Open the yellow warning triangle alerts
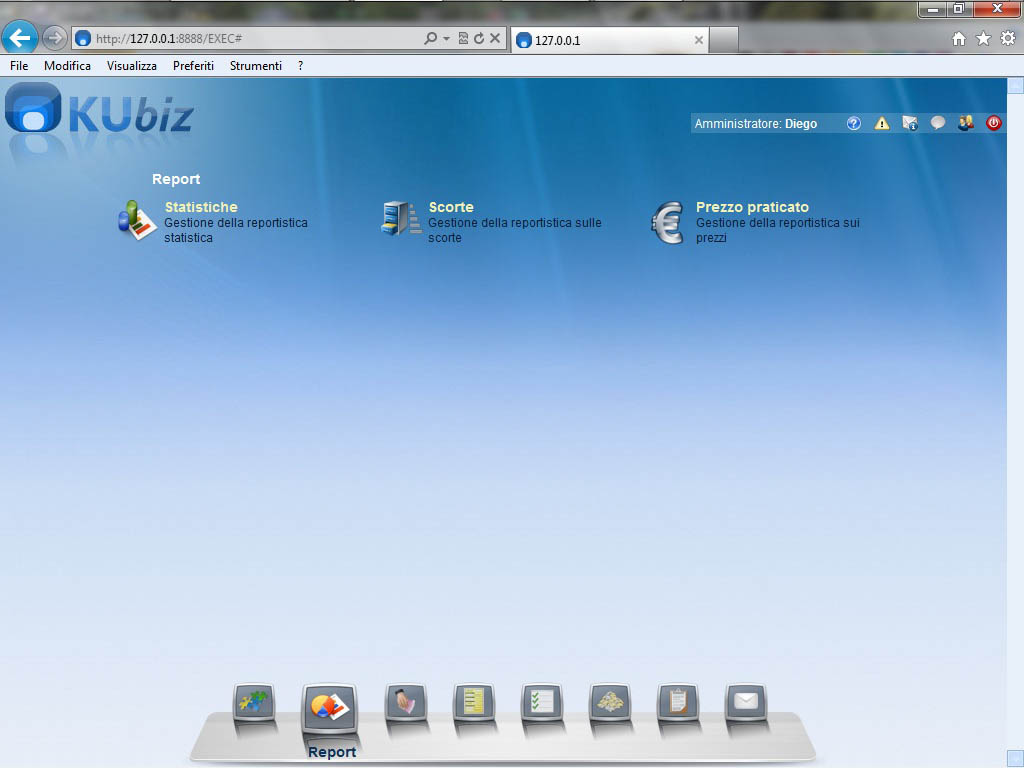Screen dimensions: 1024x768 point(882,124)
